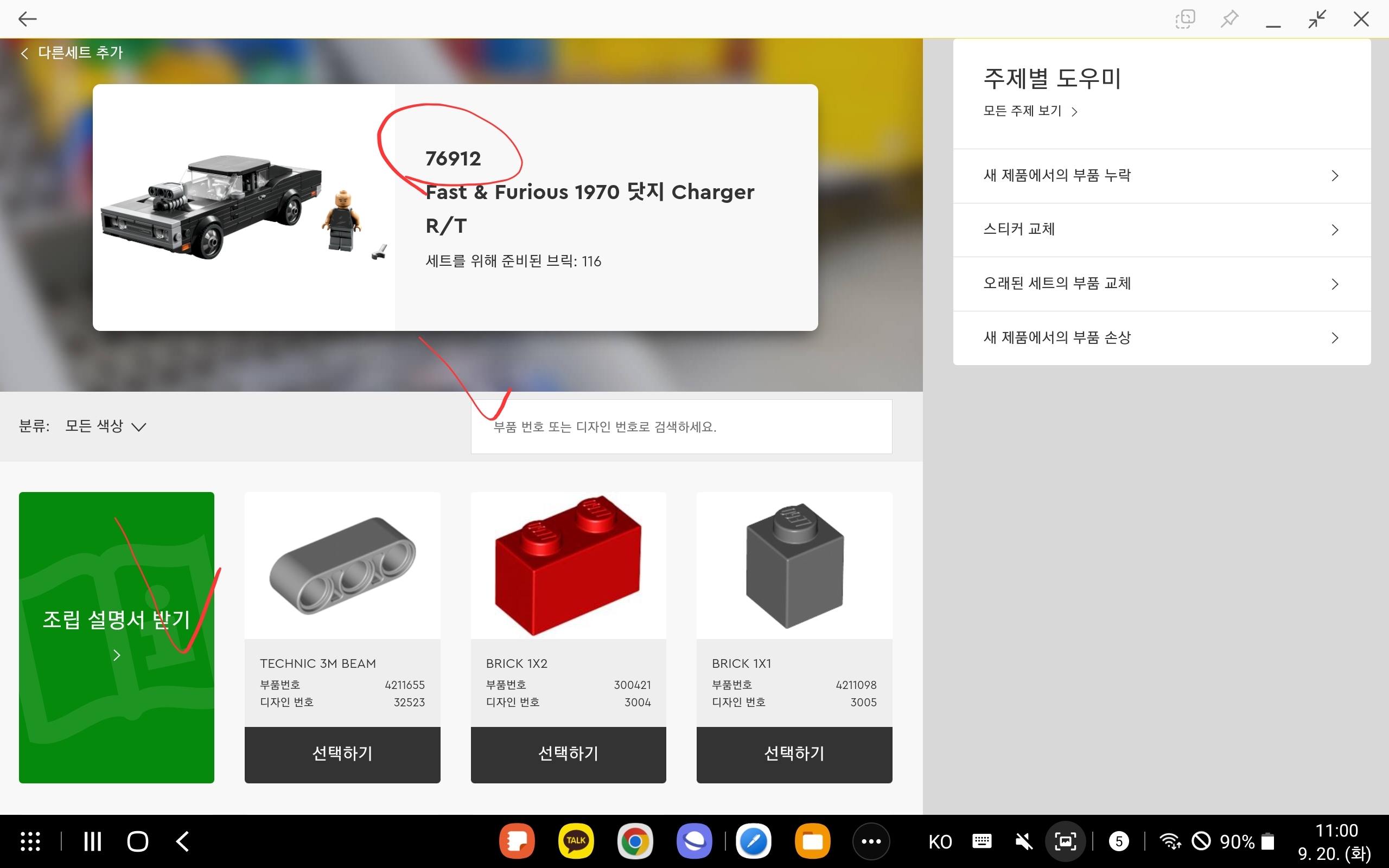
Task: View the gray BRICK 1X1 image
Action: [794, 565]
